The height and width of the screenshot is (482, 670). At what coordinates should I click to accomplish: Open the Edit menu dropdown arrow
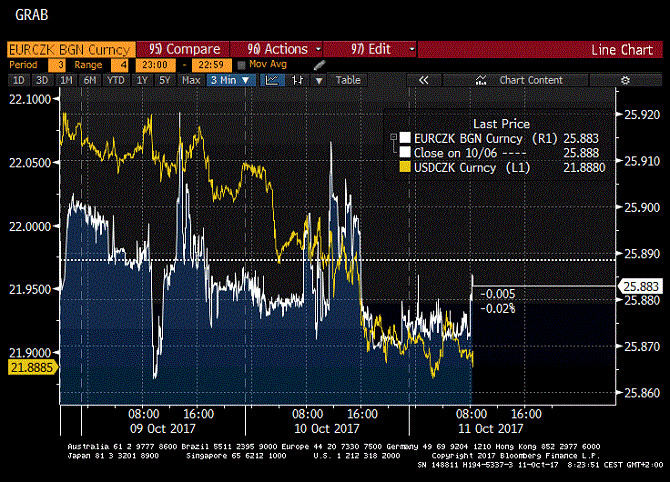[412, 50]
